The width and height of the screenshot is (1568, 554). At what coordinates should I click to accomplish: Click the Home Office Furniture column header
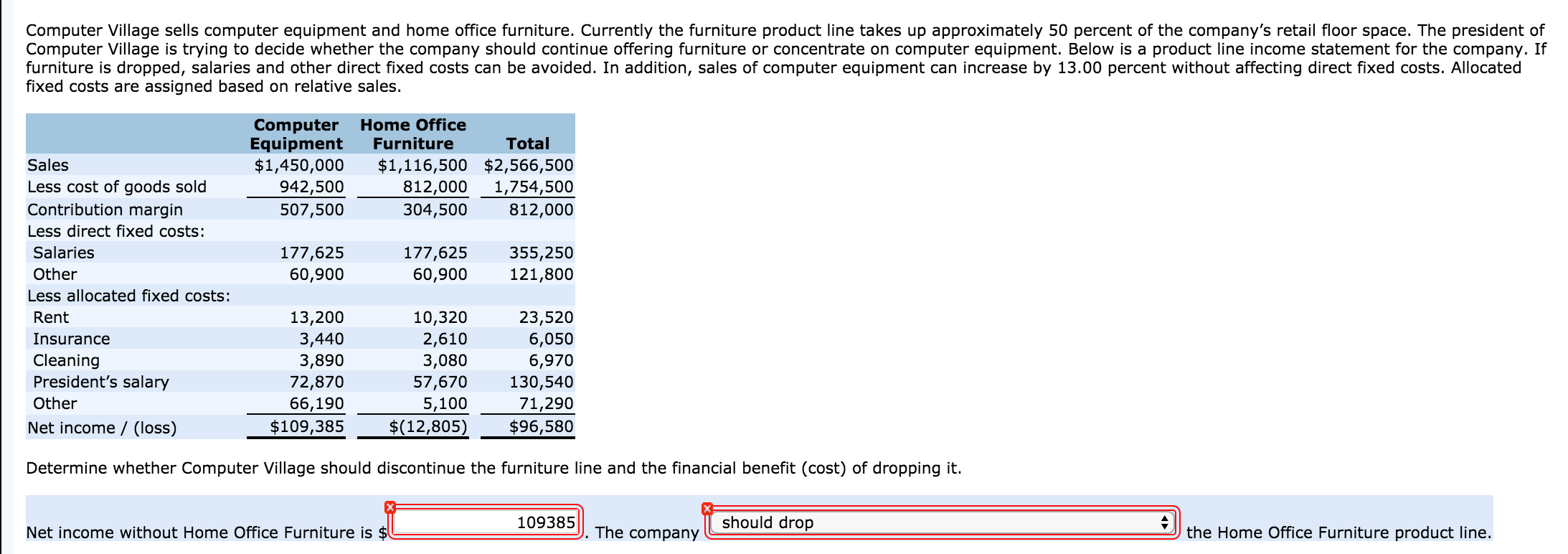413,134
